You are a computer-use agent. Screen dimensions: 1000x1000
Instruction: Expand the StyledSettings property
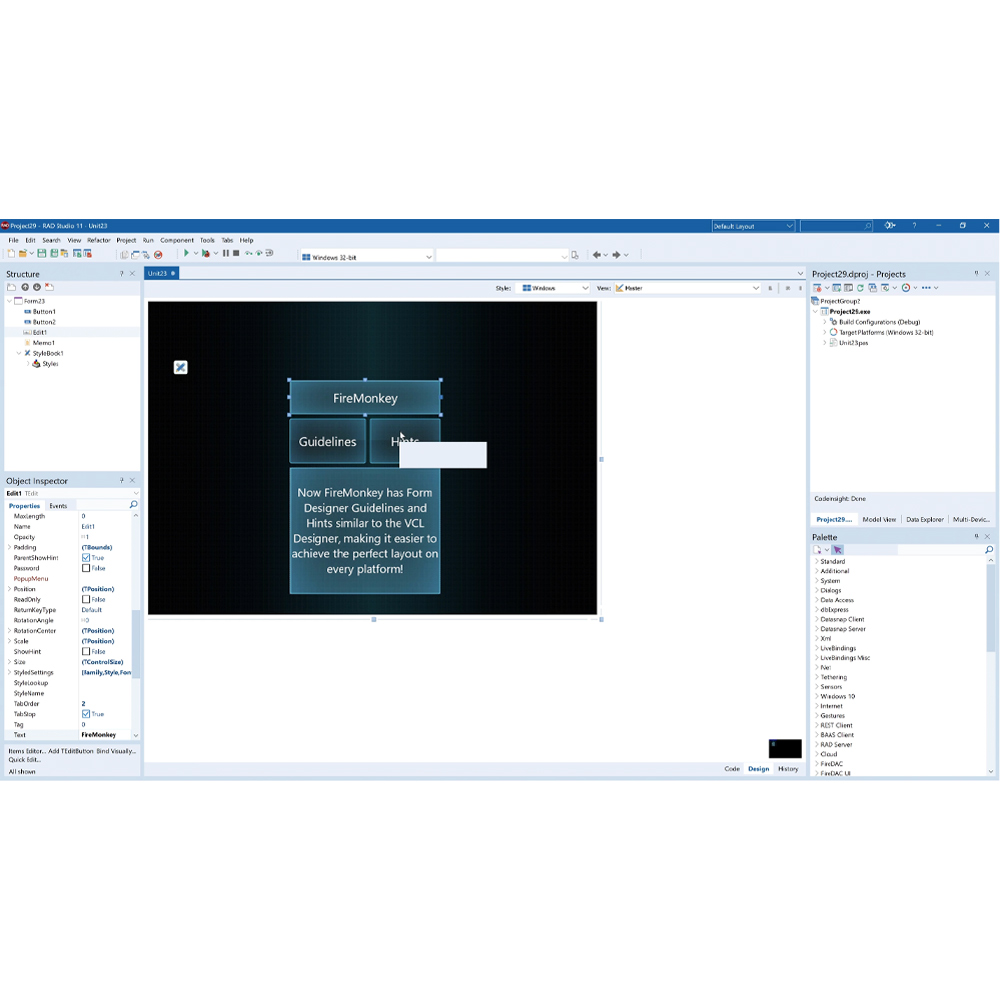click(x=9, y=672)
